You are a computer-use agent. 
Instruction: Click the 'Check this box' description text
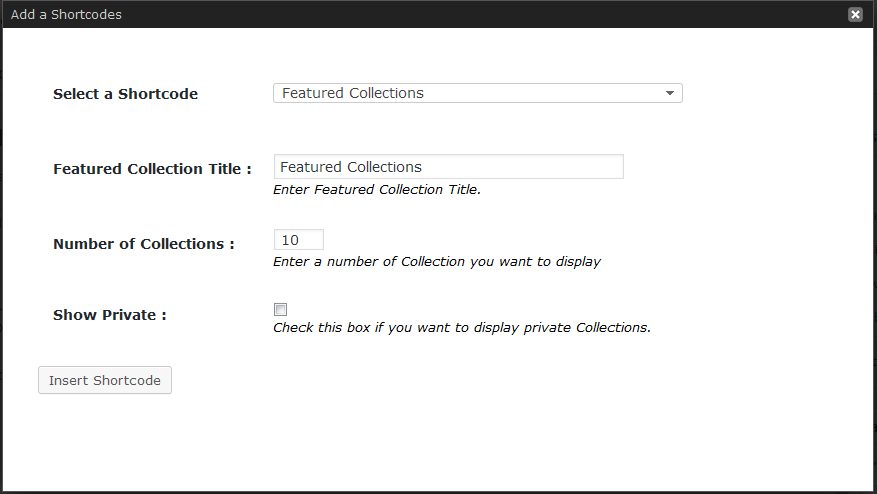(461, 327)
